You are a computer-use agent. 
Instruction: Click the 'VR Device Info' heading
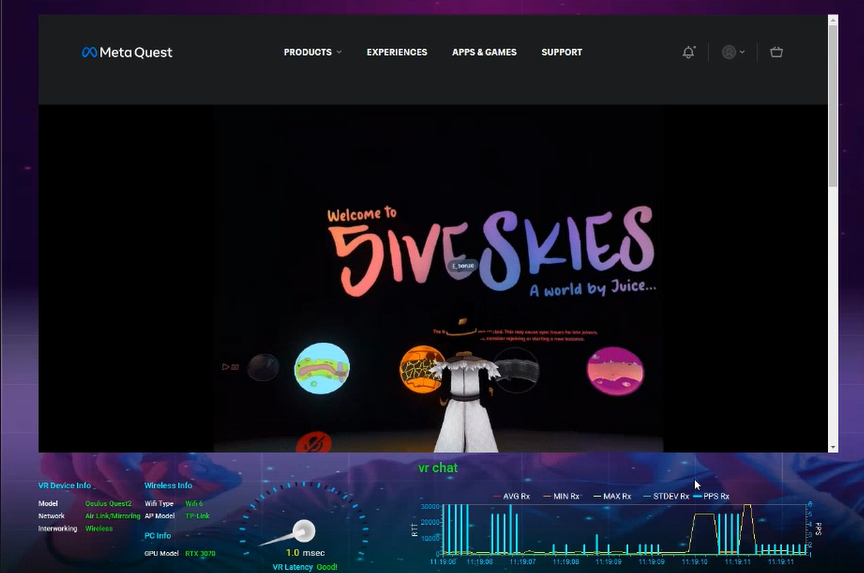(x=64, y=485)
